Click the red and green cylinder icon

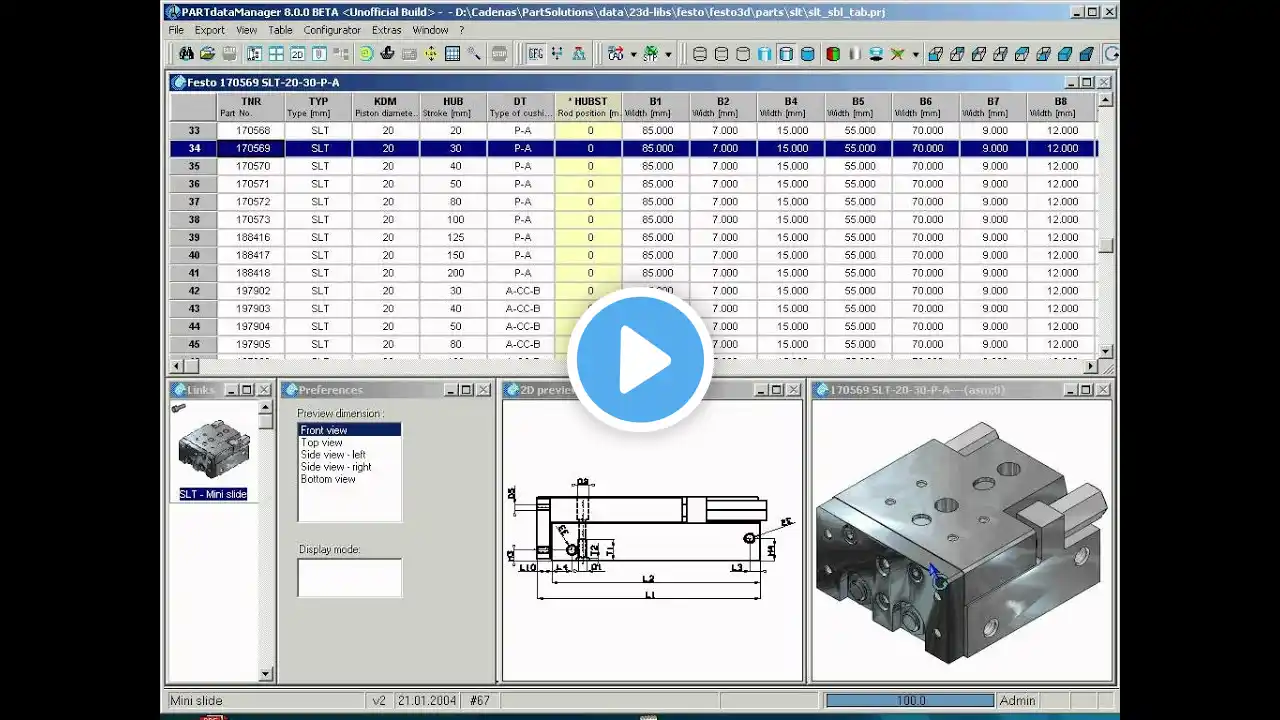click(x=833, y=54)
